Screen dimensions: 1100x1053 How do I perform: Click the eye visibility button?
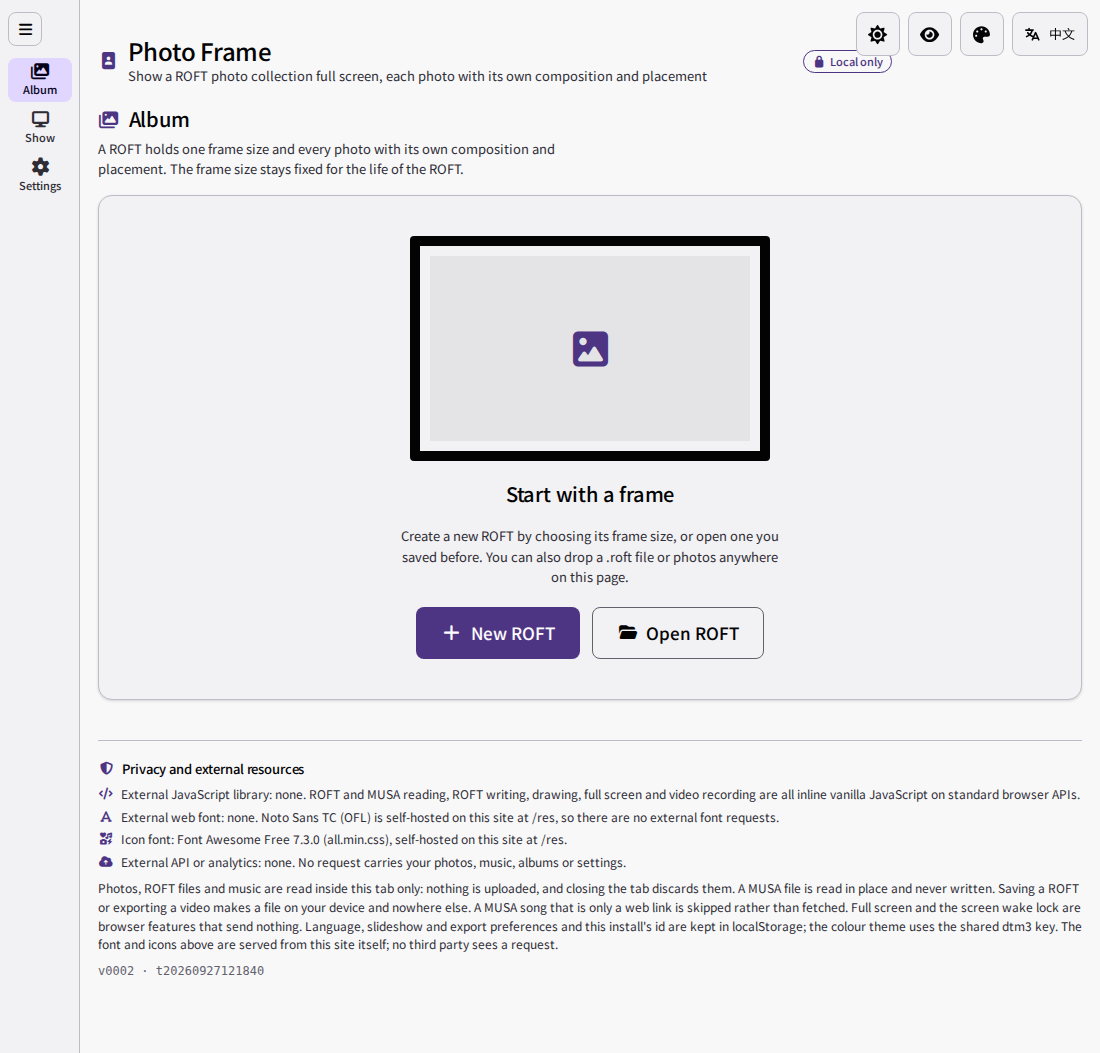(930, 34)
